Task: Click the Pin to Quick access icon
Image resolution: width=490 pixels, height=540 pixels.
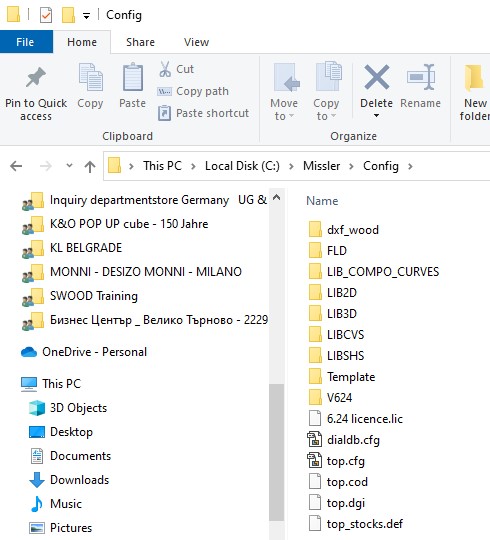Action: pyautogui.click(x=35, y=77)
